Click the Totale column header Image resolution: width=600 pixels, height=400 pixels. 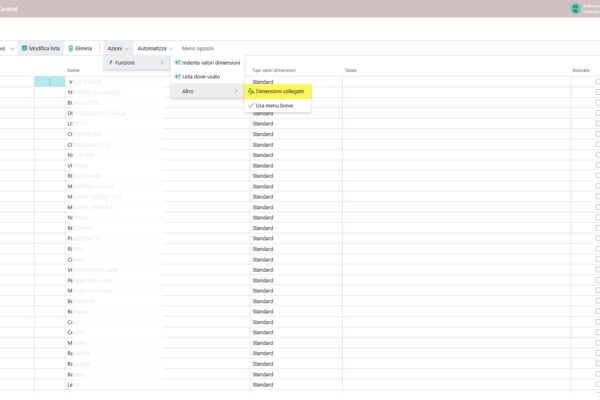click(x=350, y=70)
